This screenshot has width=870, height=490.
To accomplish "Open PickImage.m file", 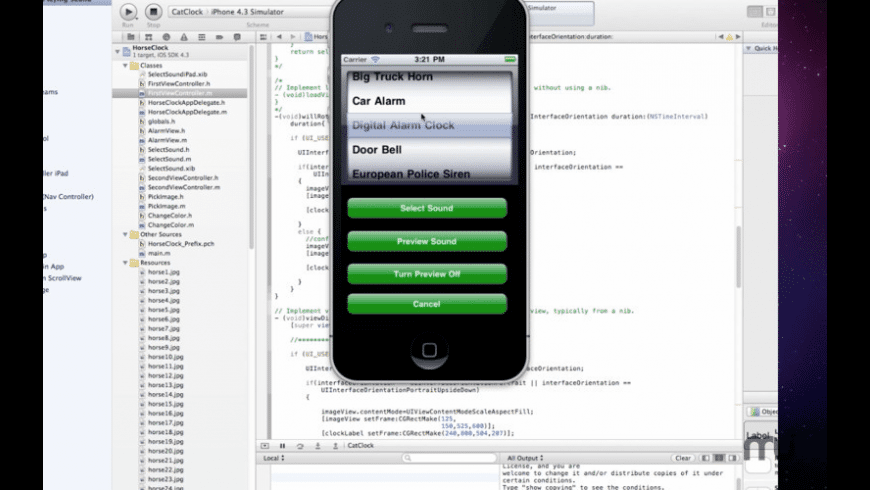I will [166, 206].
